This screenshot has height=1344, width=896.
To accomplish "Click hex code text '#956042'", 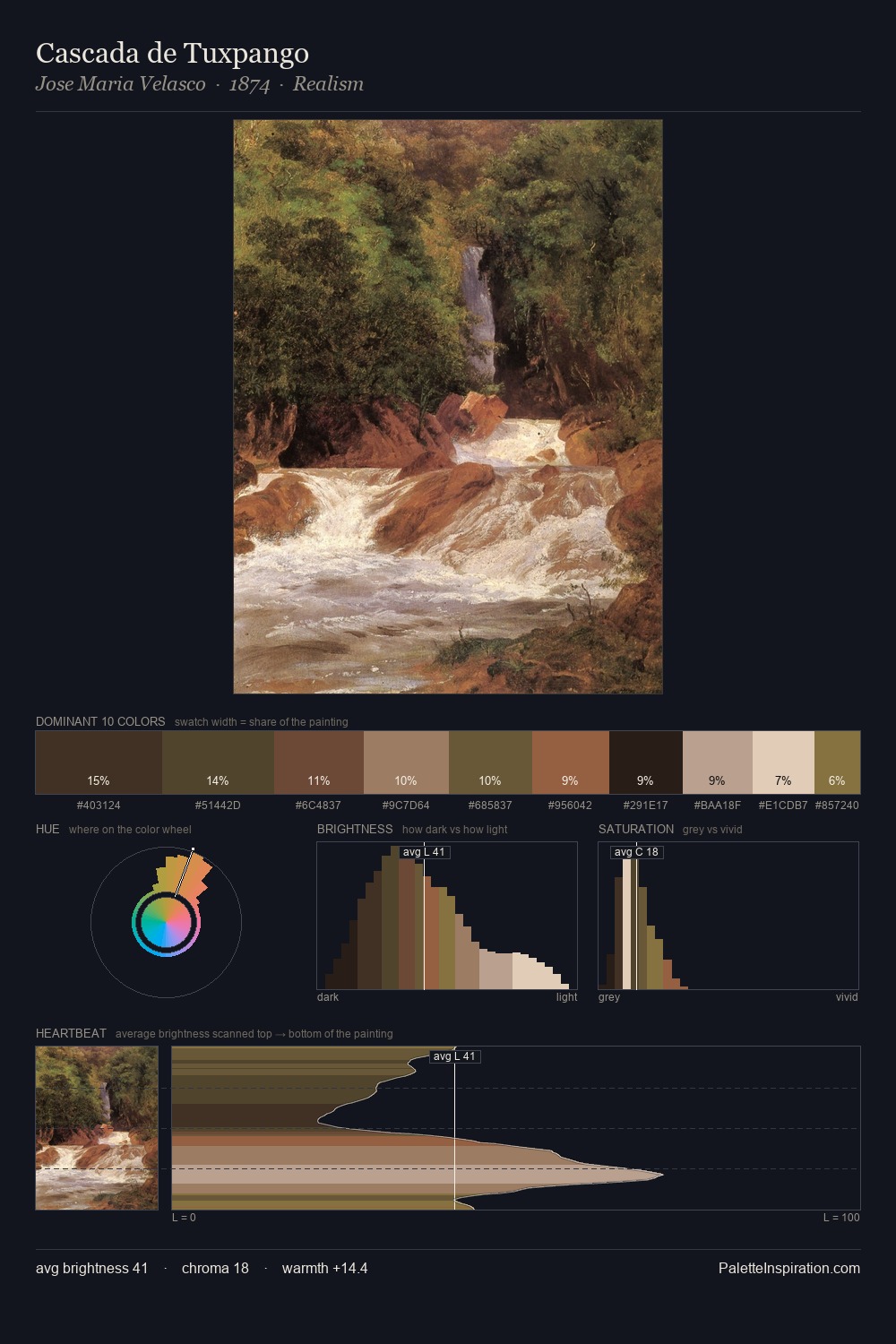I will [x=570, y=806].
